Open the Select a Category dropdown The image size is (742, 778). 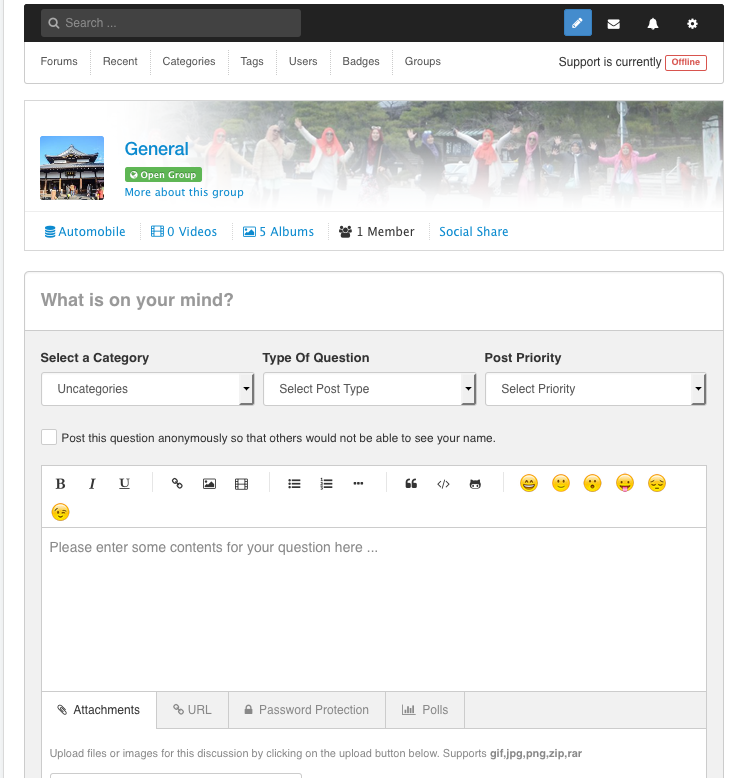[147, 389]
